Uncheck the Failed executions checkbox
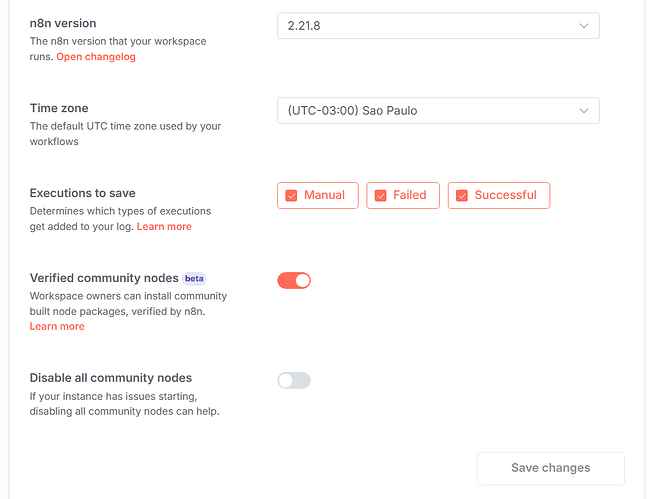Screen dimensions: 647x499 (380, 195)
